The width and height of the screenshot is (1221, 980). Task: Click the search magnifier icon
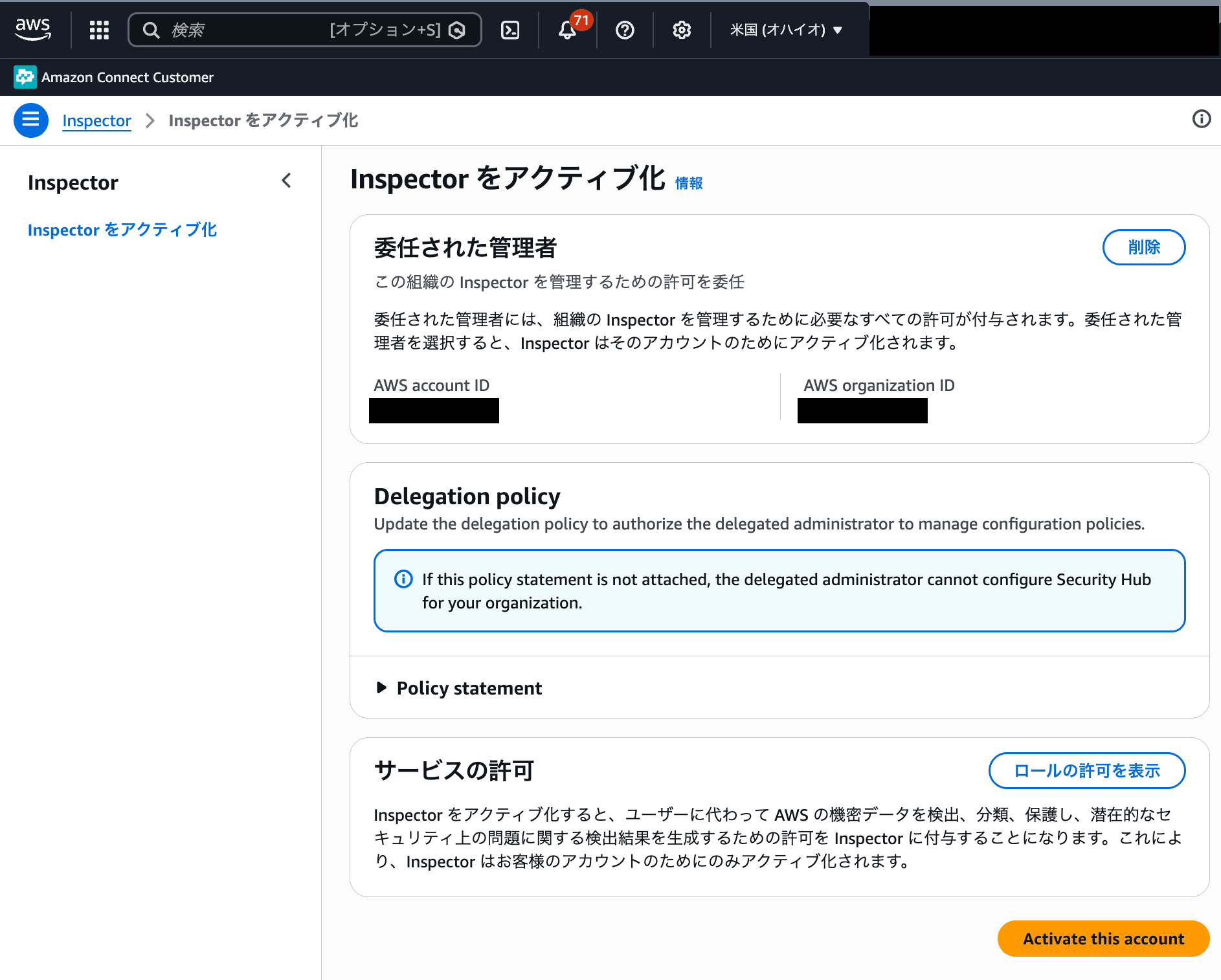tap(151, 30)
